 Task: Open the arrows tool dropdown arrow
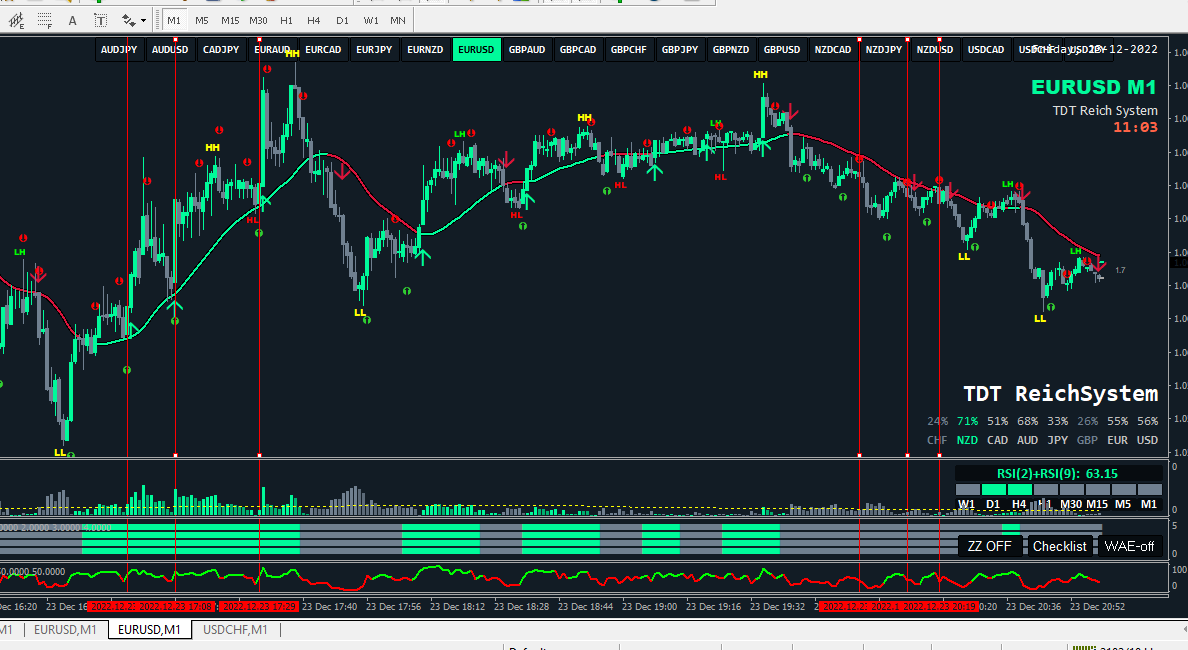coord(143,20)
